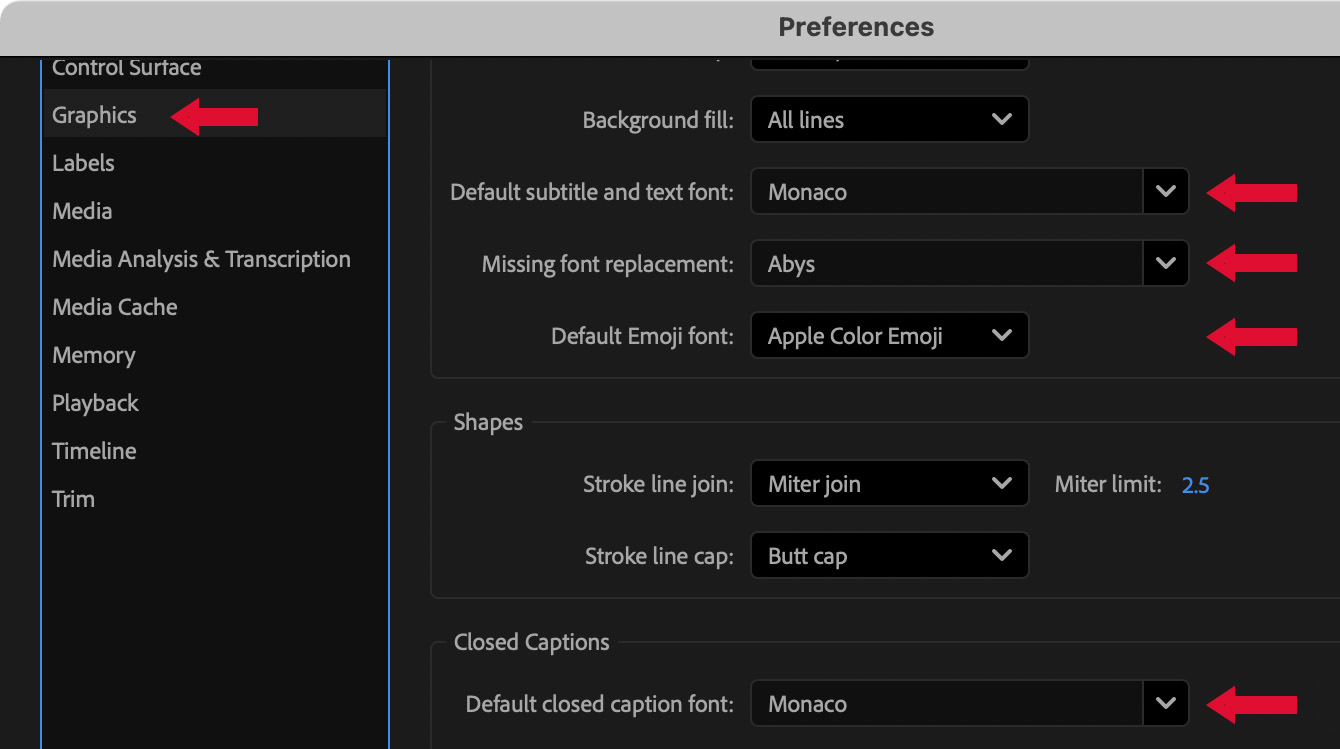Click the Abys missing font replacement field
The image size is (1340, 749).
(x=945, y=264)
